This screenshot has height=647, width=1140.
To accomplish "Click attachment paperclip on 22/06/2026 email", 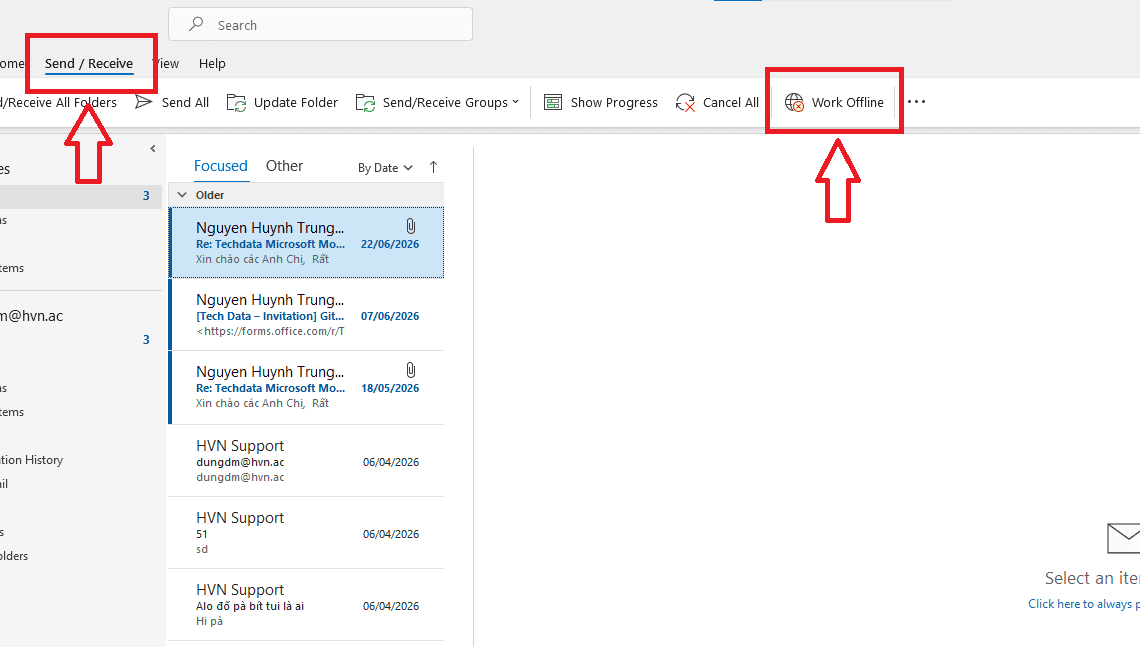I will (411, 226).
